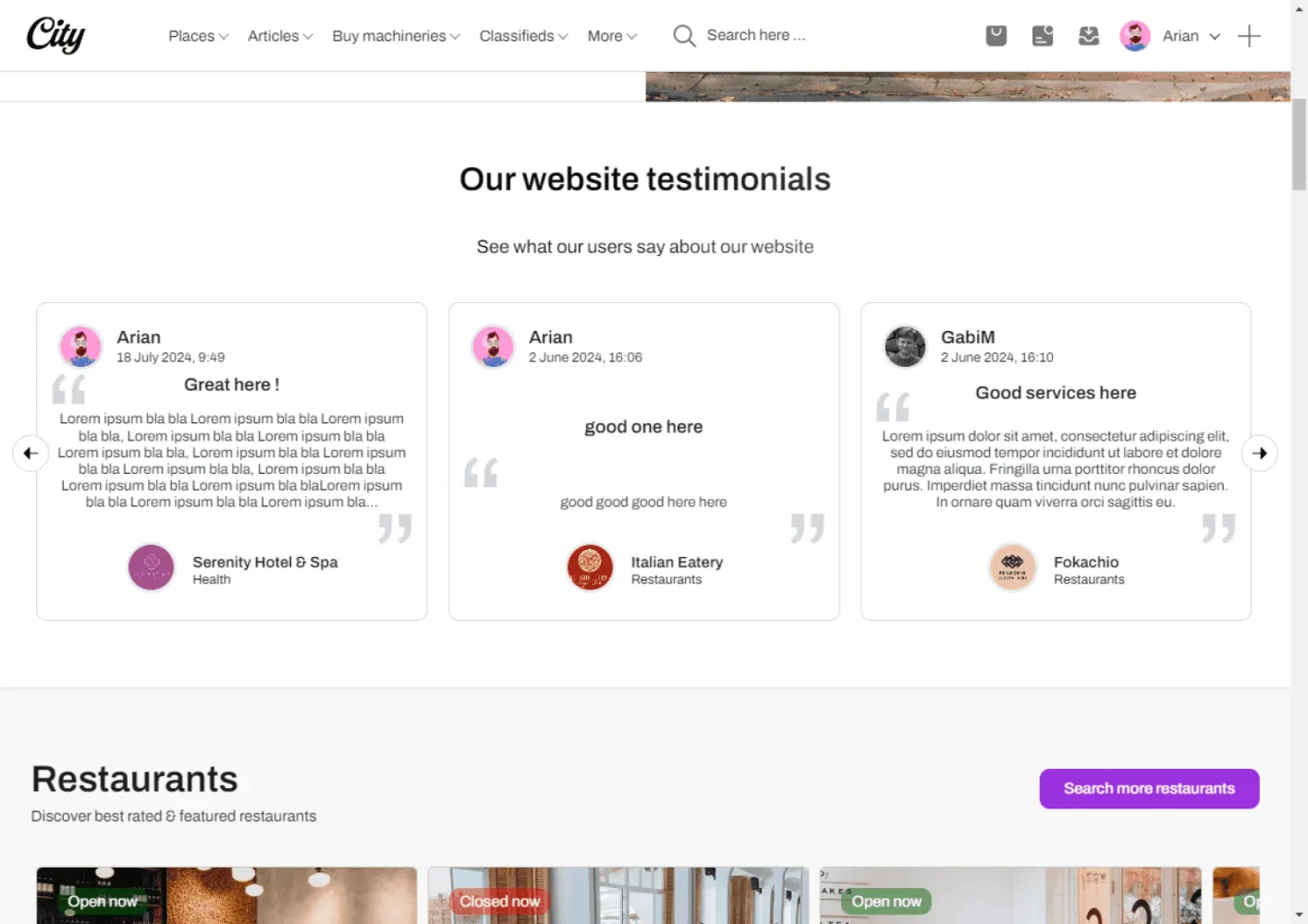Open Fokachio logo

pyautogui.click(x=1012, y=567)
